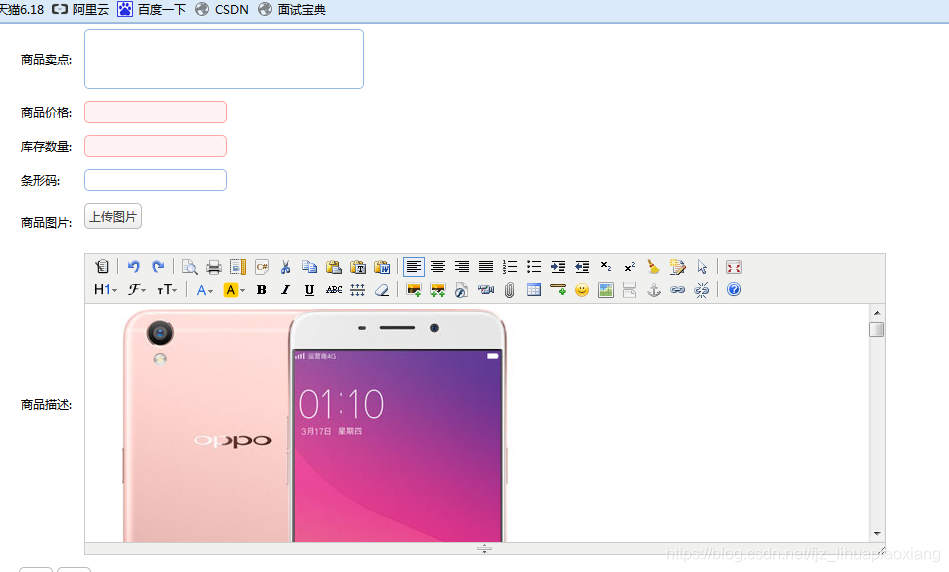Click the Select All cursor icon
The height and width of the screenshot is (572, 949).
click(702, 266)
